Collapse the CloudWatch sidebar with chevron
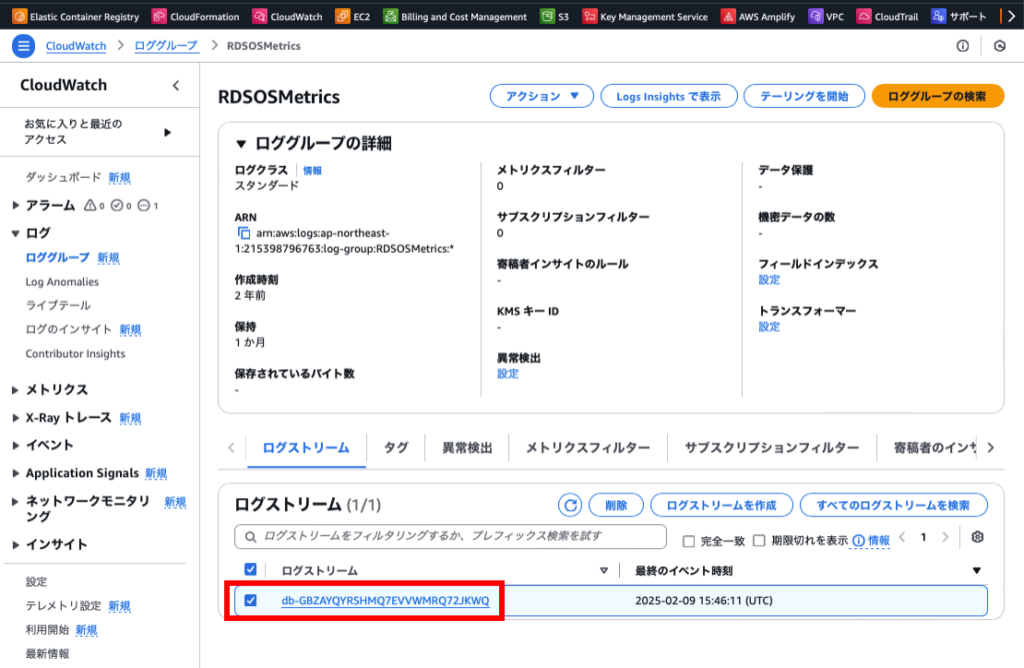 [x=176, y=86]
